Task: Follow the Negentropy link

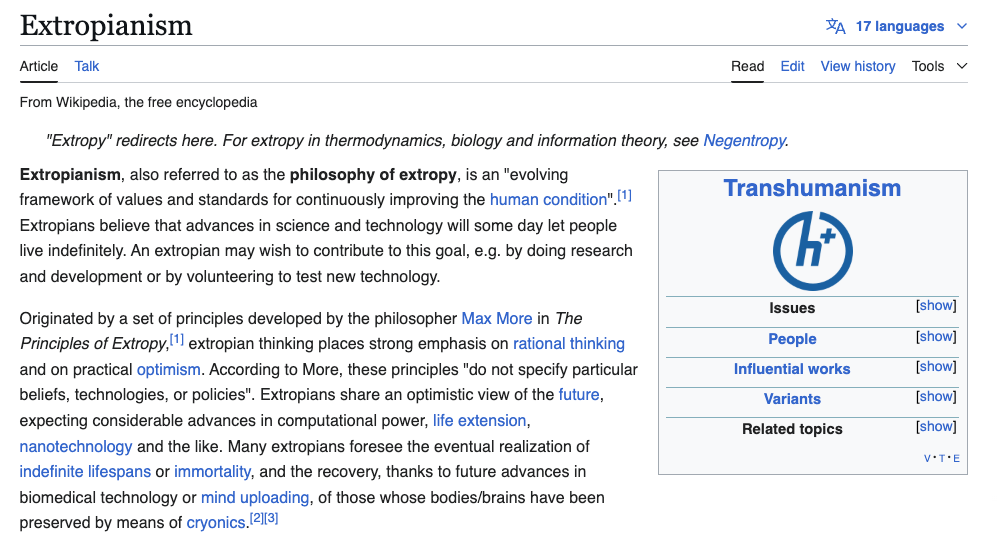Action: pos(744,140)
